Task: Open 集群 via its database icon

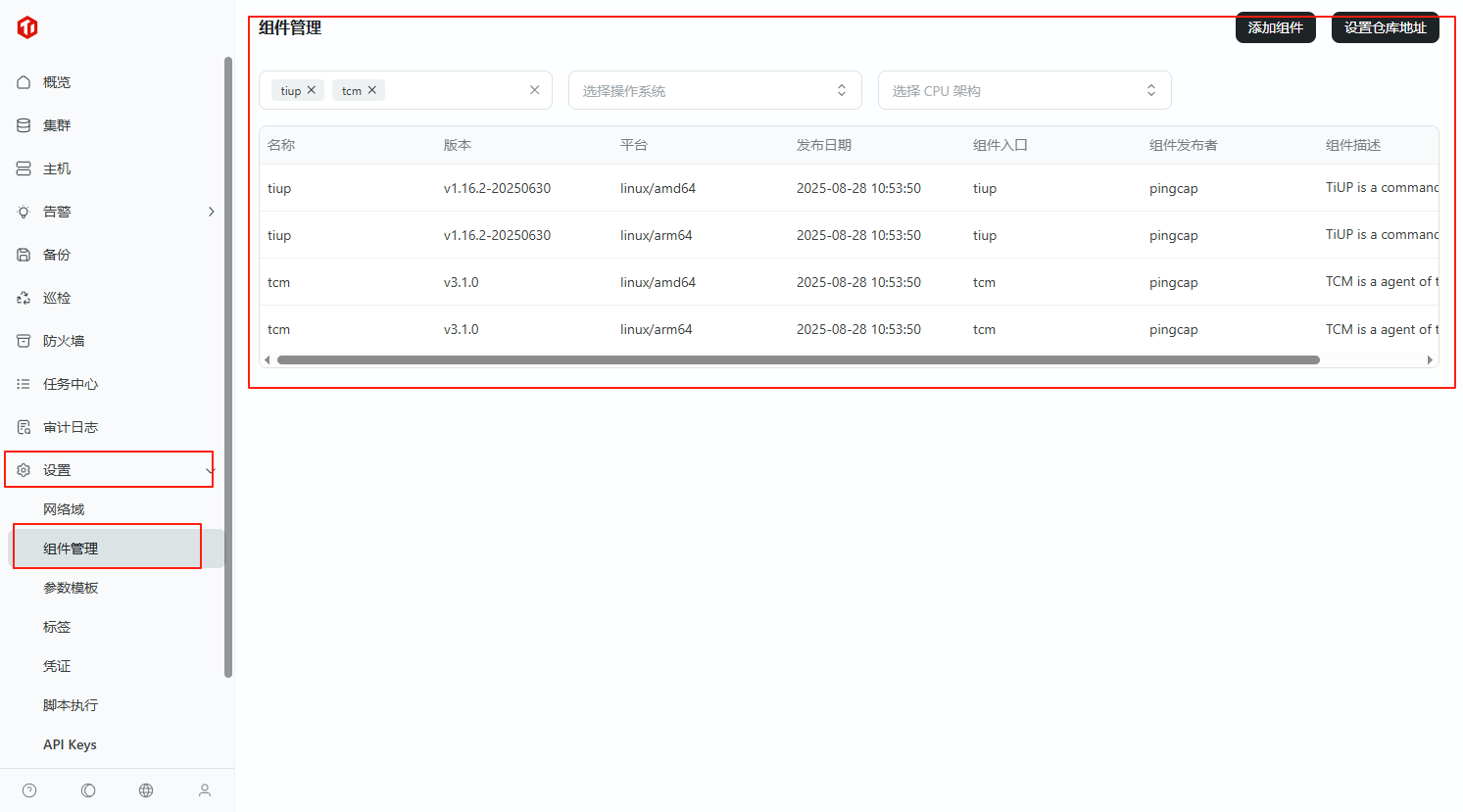Action: [24, 125]
